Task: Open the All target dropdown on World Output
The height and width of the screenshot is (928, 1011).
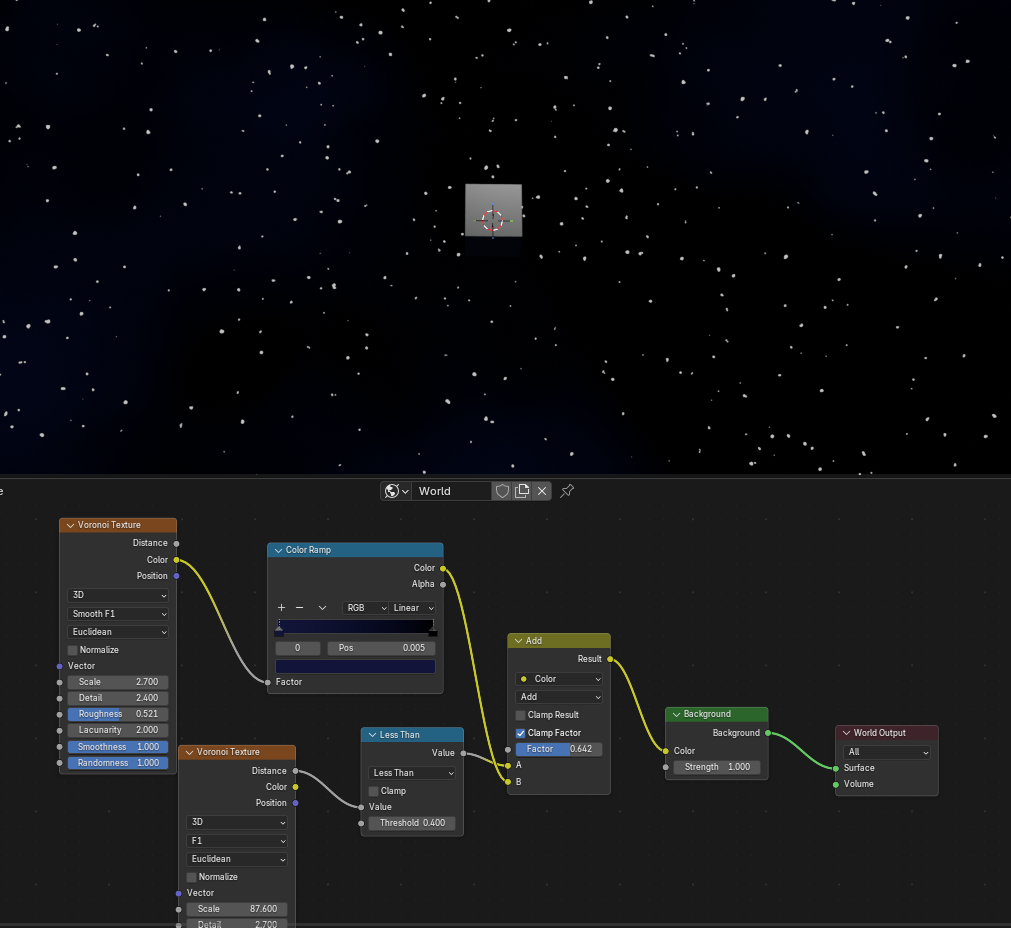Action: (887, 752)
